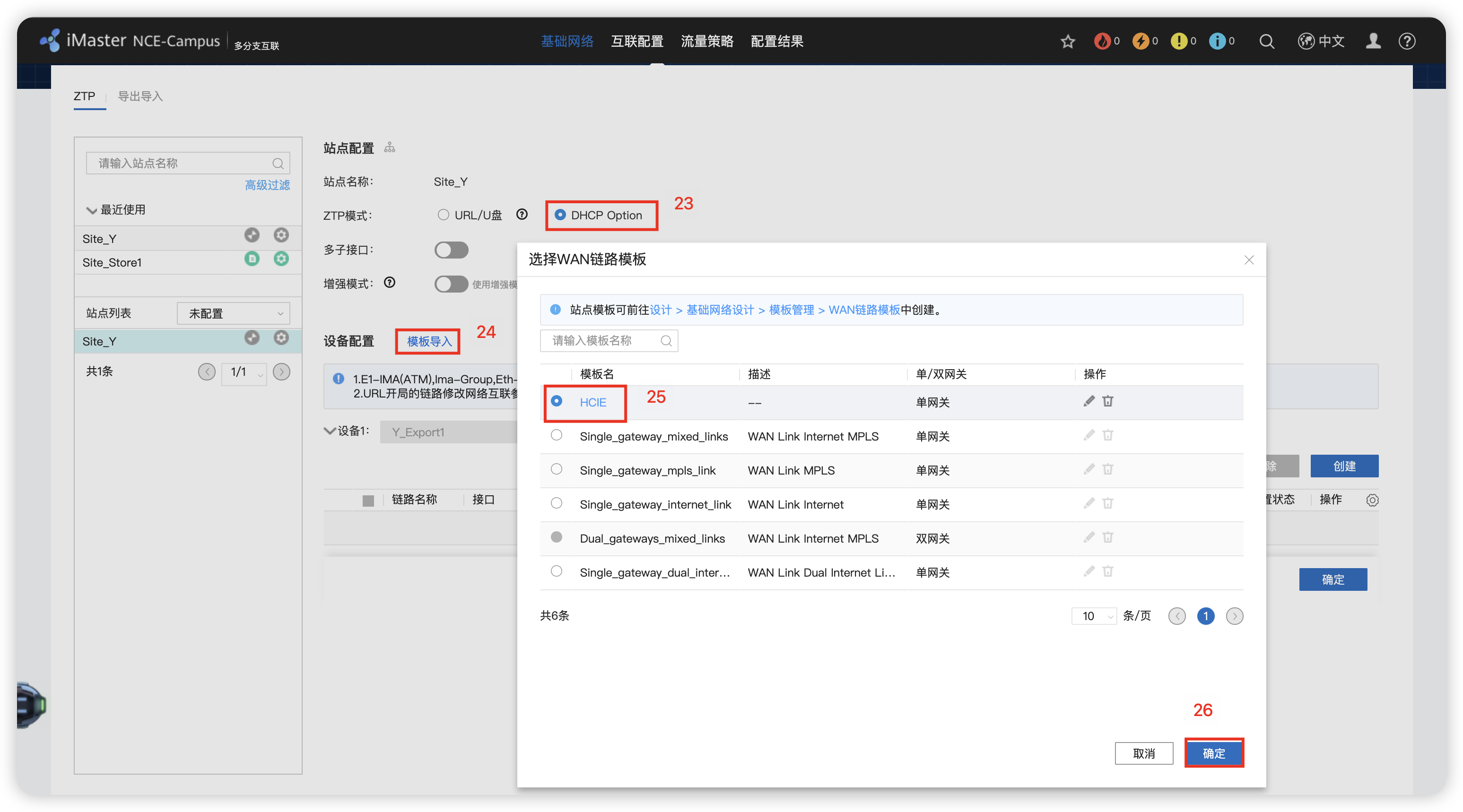Select the DHCP Option ZTP mode
The height and width of the screenshot is (812, 1463).
[561, 215]
